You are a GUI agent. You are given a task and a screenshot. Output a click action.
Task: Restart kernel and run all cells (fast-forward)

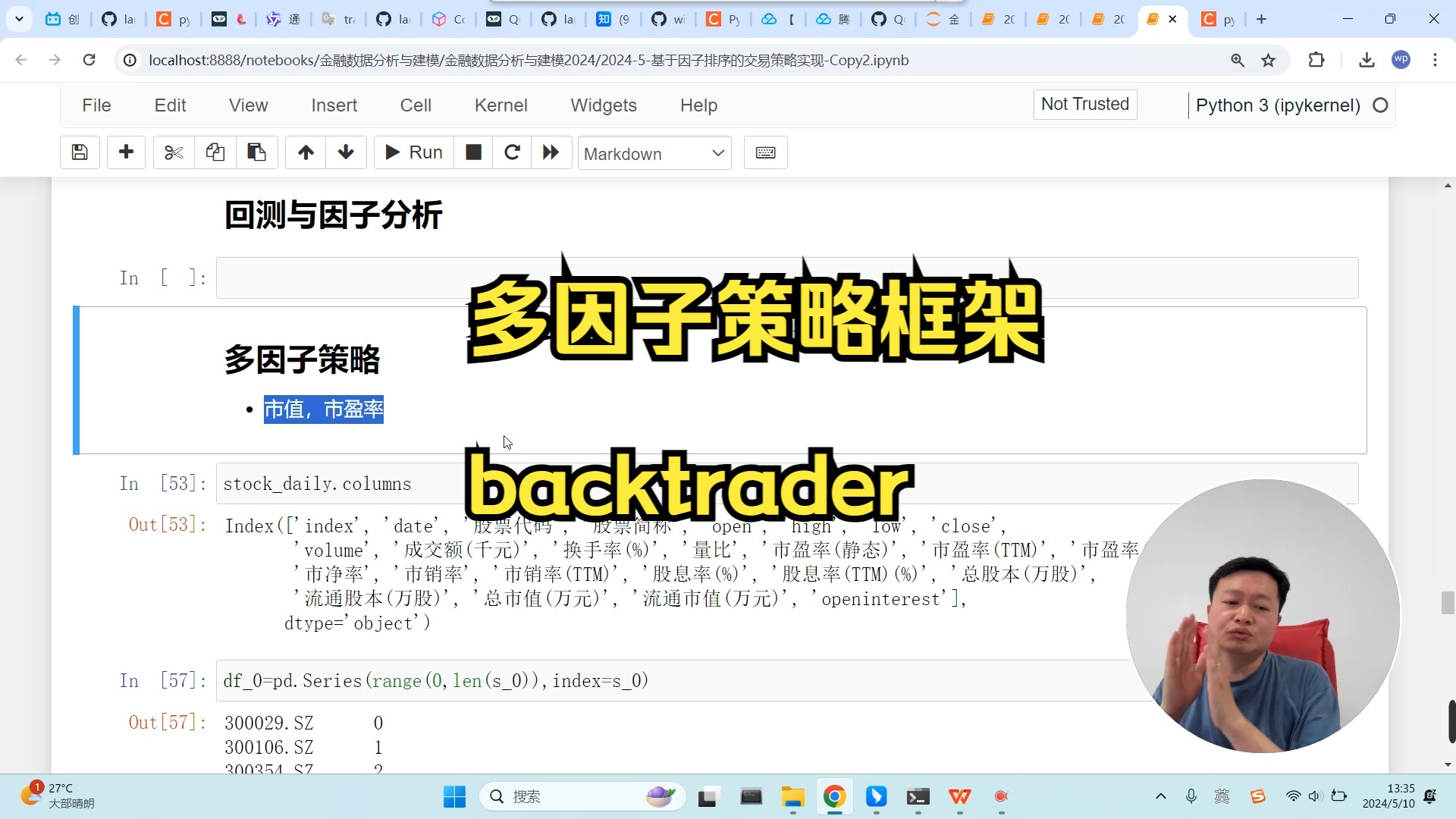coord(551,152)
